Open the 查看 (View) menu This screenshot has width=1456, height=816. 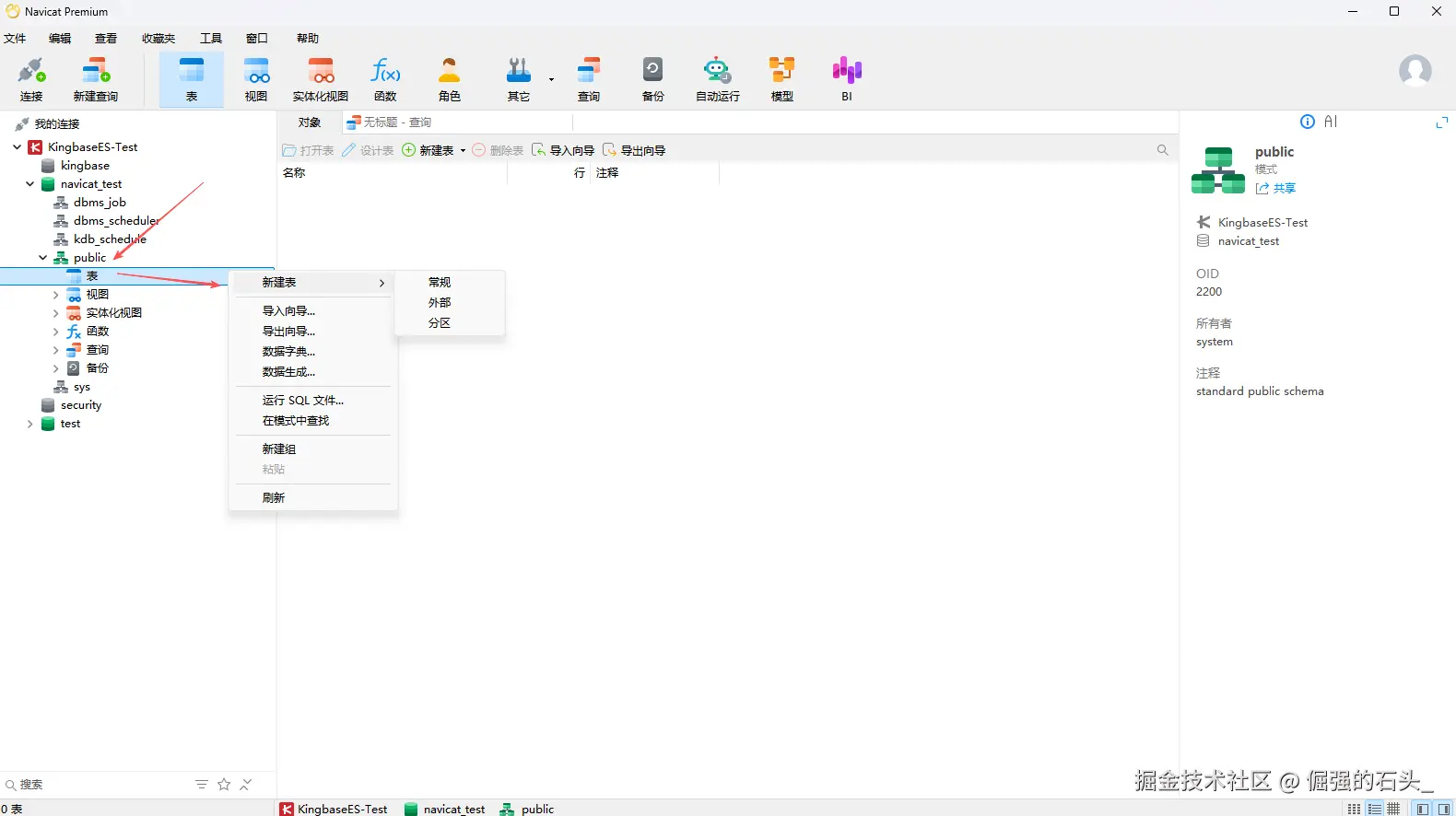coord(106,39)
